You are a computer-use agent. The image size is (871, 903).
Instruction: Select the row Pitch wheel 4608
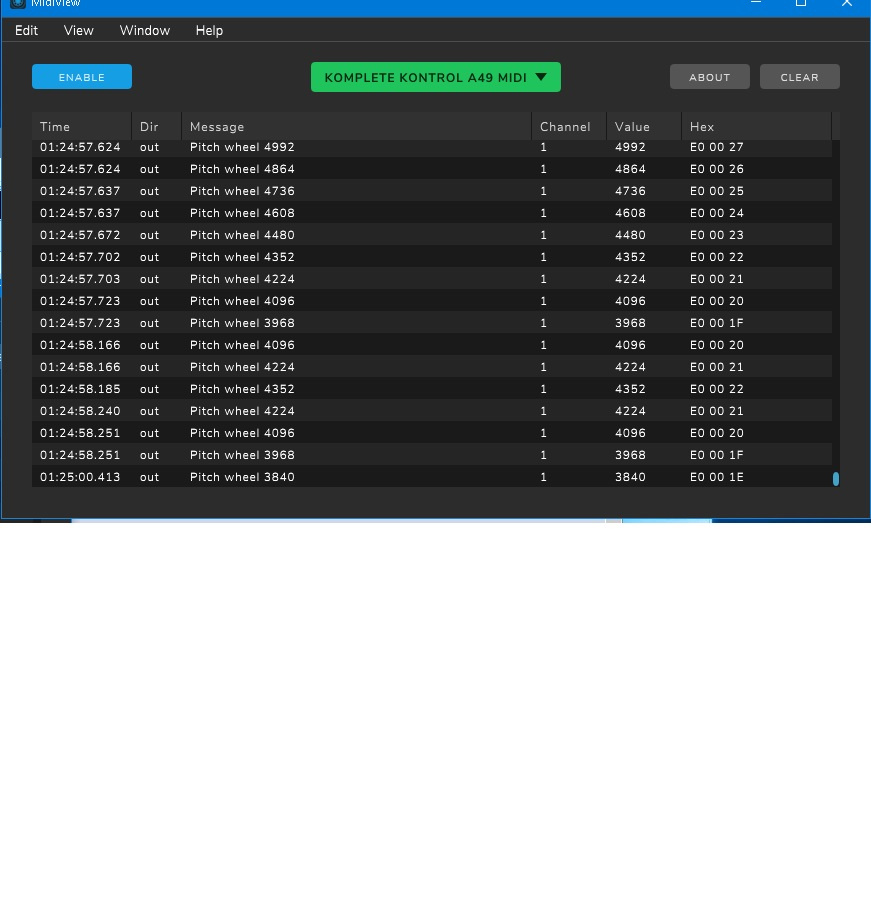coord(432,213)
